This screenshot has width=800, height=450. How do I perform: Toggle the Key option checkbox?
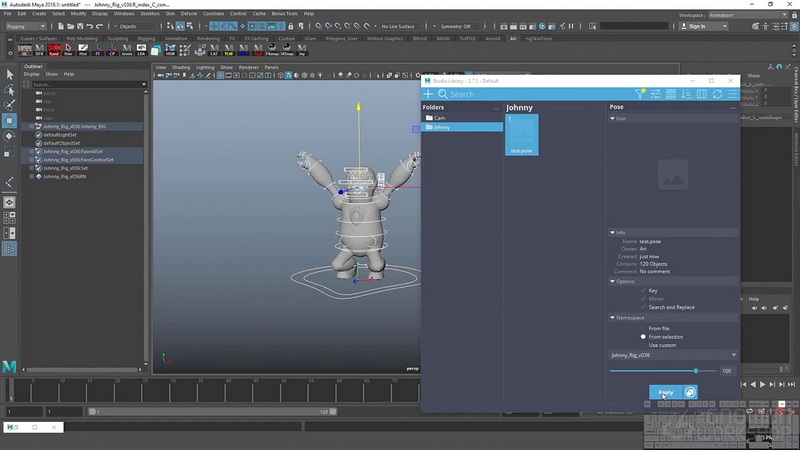coord(643,290)
